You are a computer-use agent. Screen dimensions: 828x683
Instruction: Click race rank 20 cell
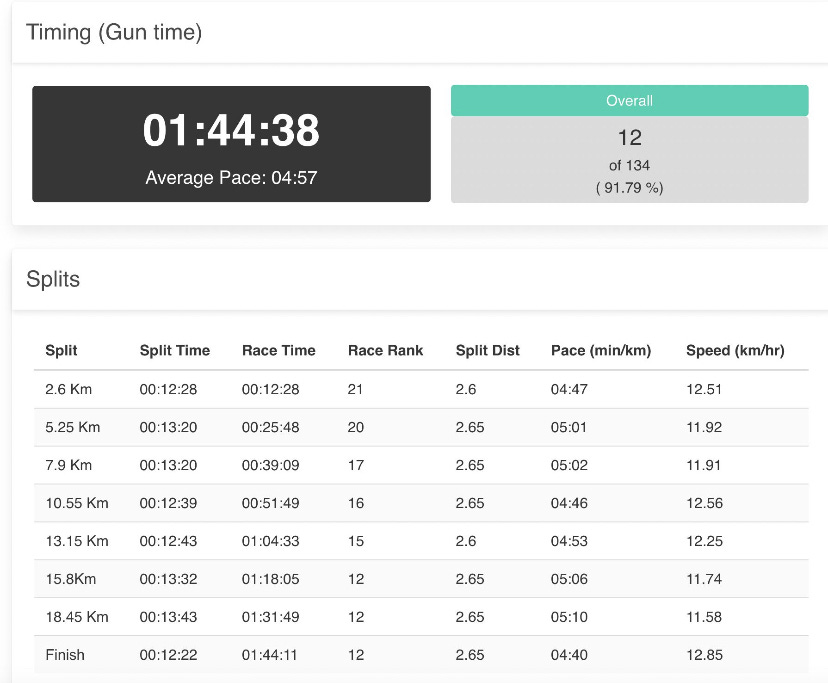(356, 427)
